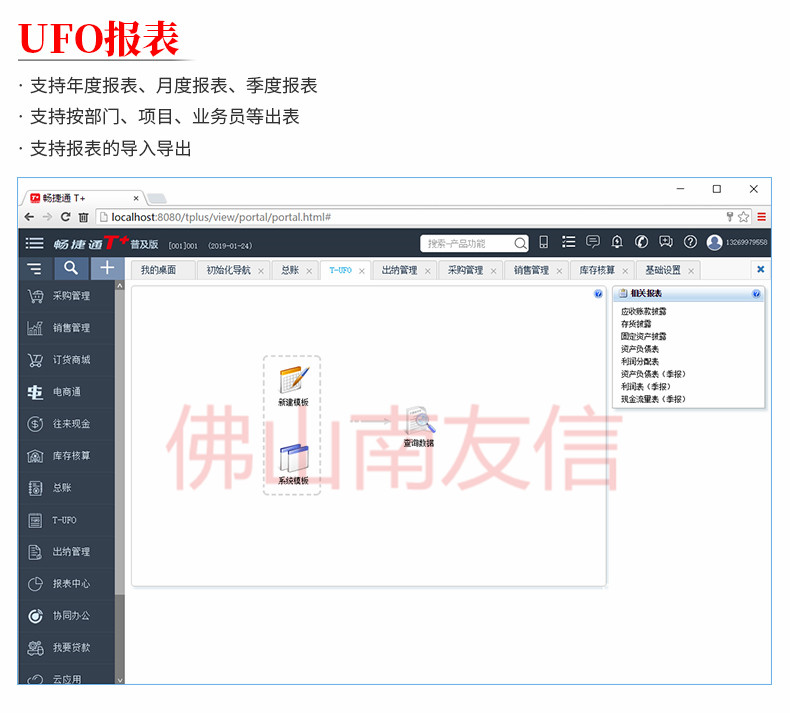
Task: Close the 基础设置 tab
Action: coord(691,271)
